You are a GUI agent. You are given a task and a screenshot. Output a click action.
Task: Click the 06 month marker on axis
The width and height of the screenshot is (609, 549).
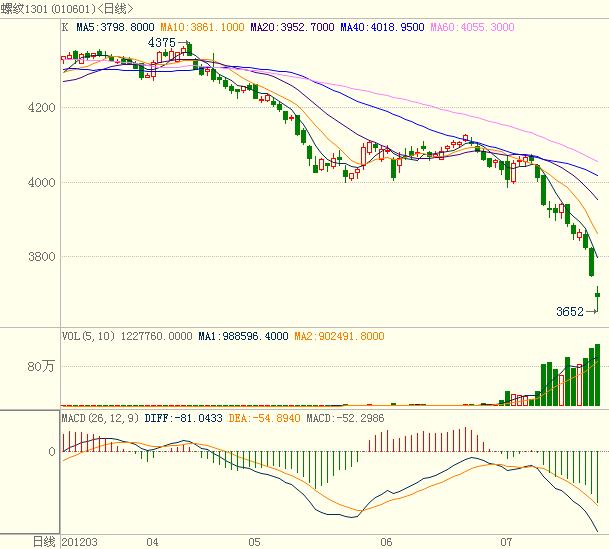click(386, 541)
